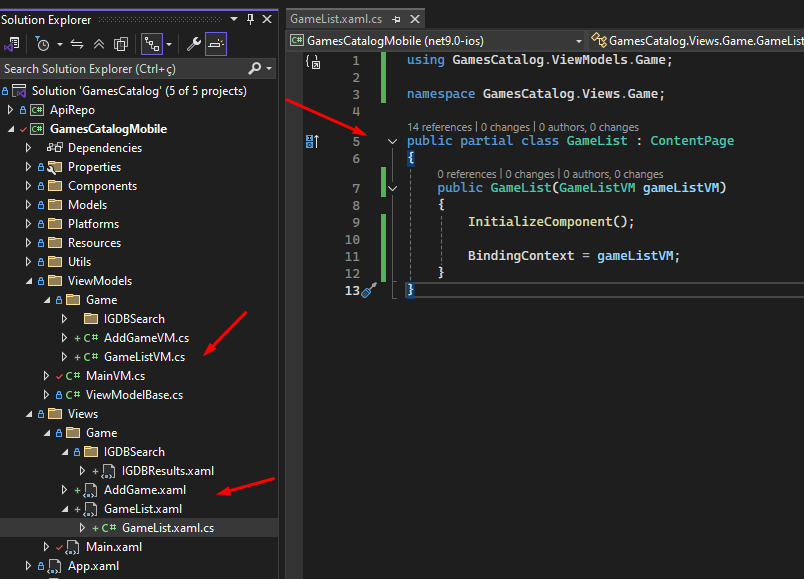The image size is (804, 579).
Task: Pin the GameList.xaml.cs tab
Action: [x=396, y=19]
